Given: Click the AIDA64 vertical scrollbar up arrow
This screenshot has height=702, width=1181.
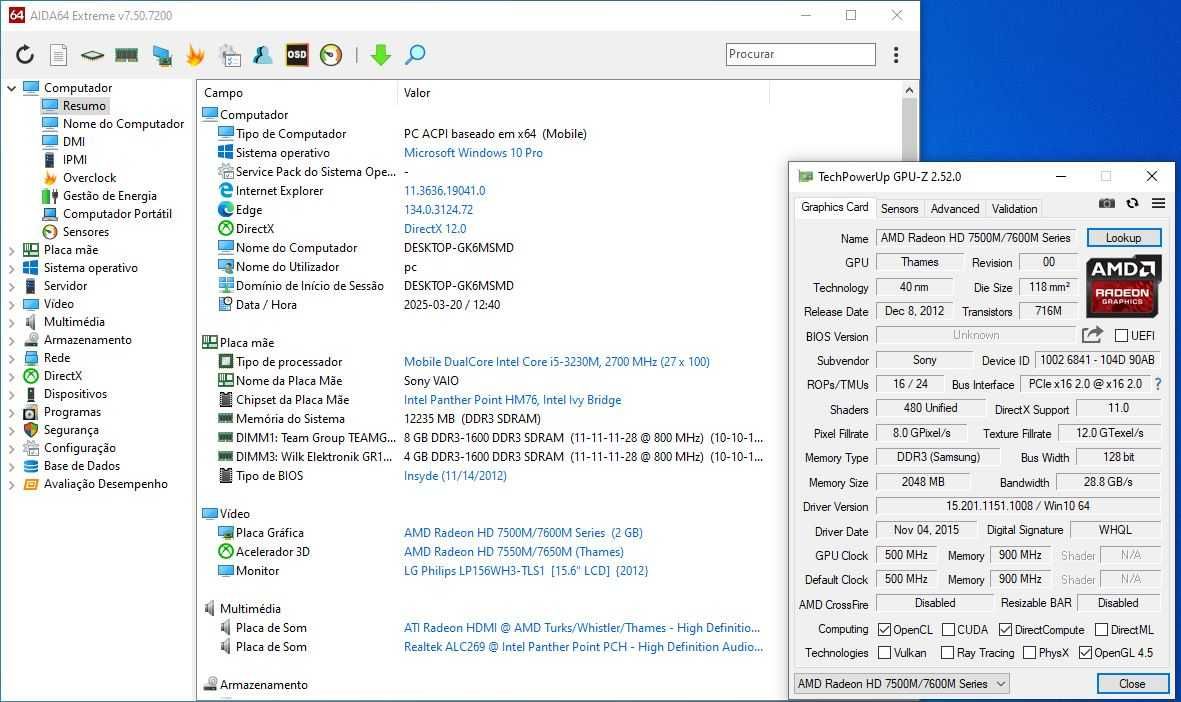Looking at the screenshot, I should coord(909,90).
